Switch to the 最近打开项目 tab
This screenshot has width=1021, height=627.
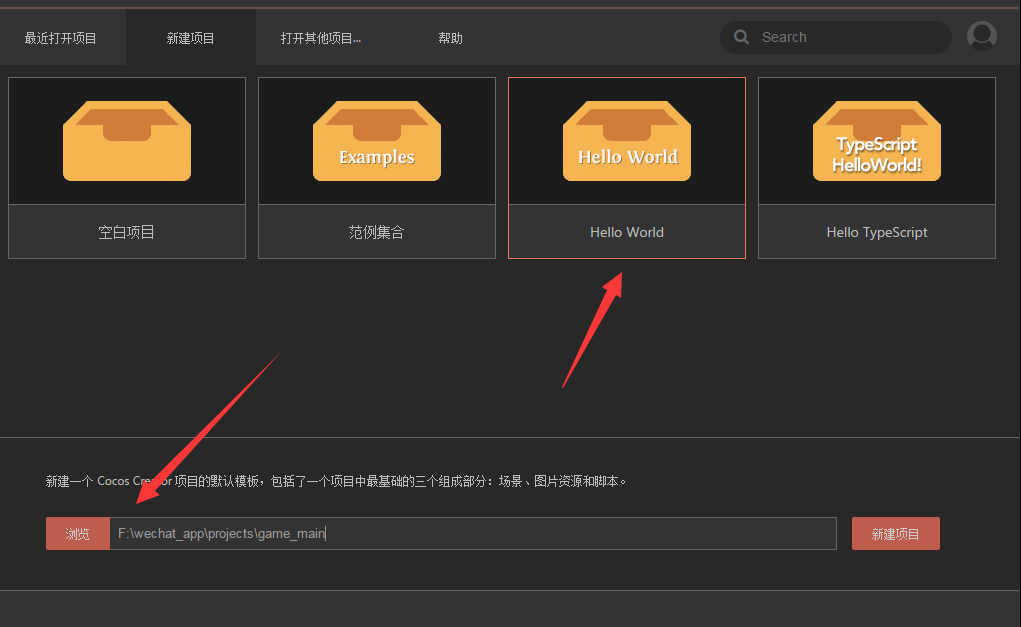tap(60, 36)
